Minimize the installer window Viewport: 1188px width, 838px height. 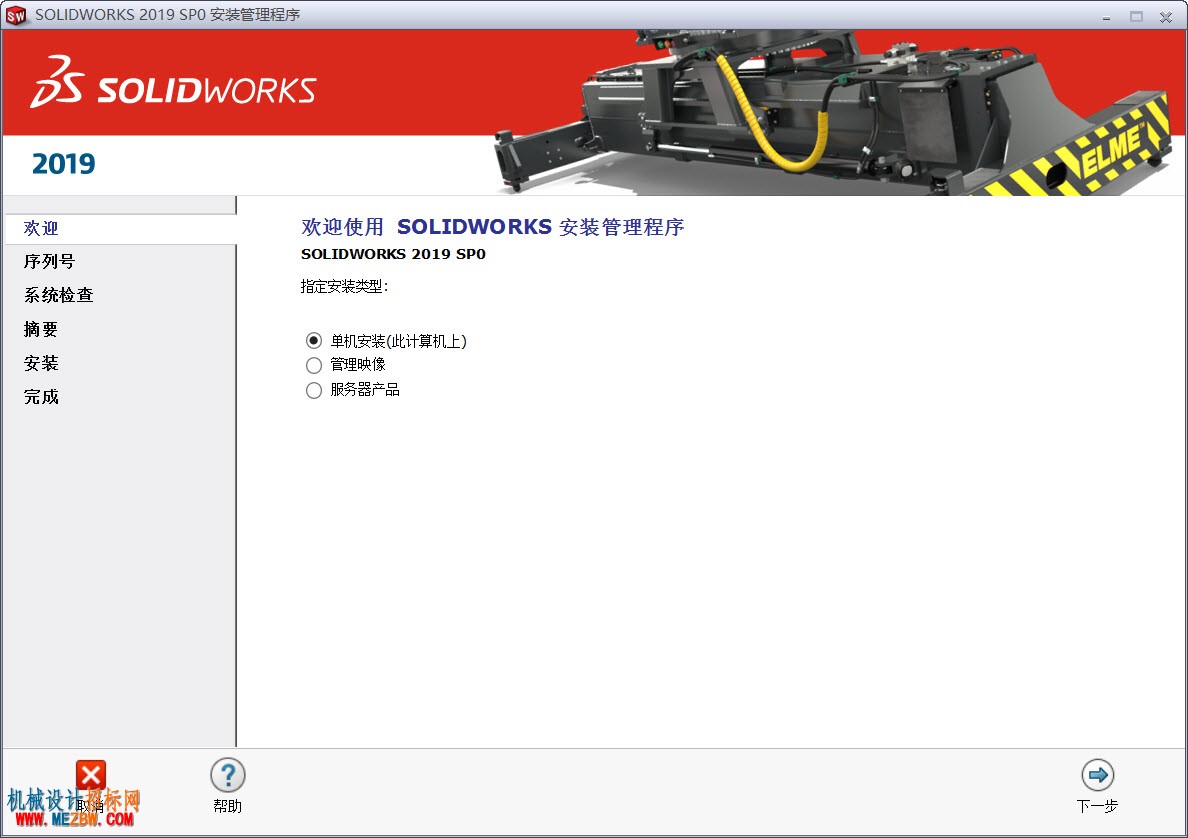point(1106,16)
